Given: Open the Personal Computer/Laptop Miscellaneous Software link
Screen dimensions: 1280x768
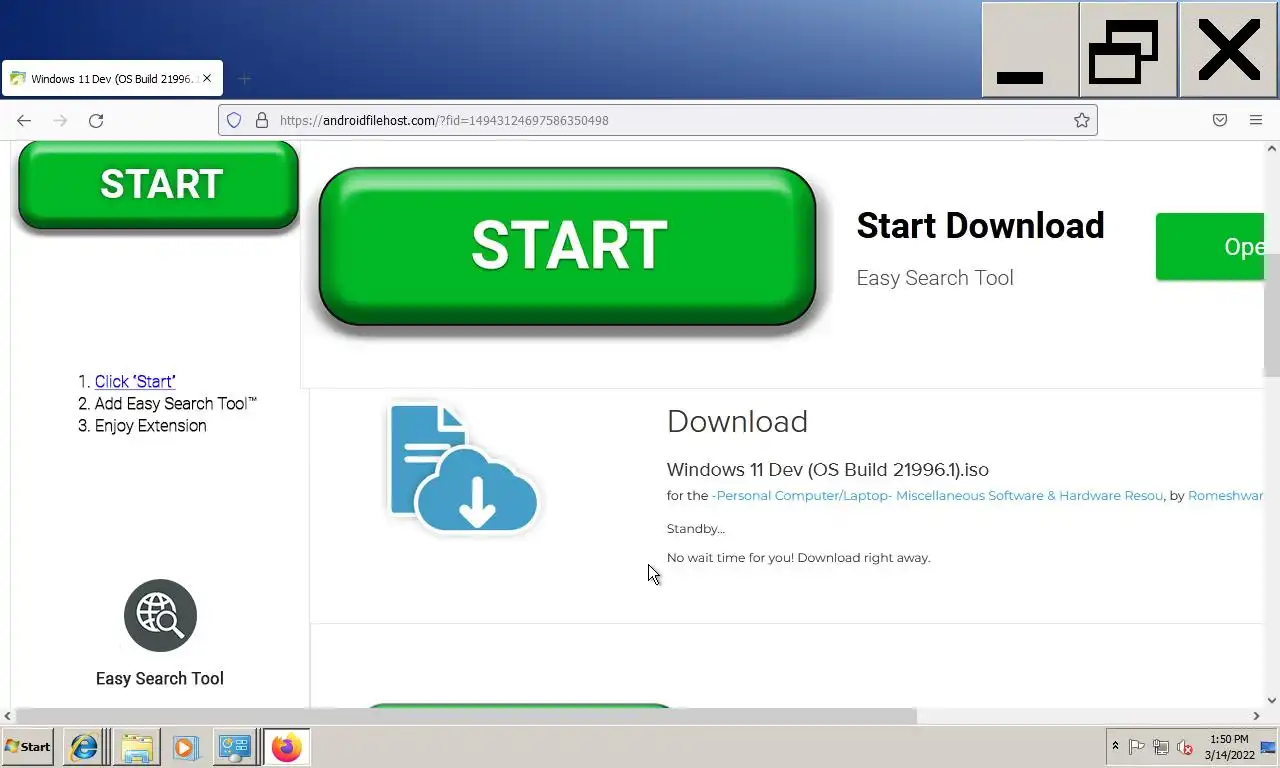Looking at the screenshot, I should (x=937, y=496).
